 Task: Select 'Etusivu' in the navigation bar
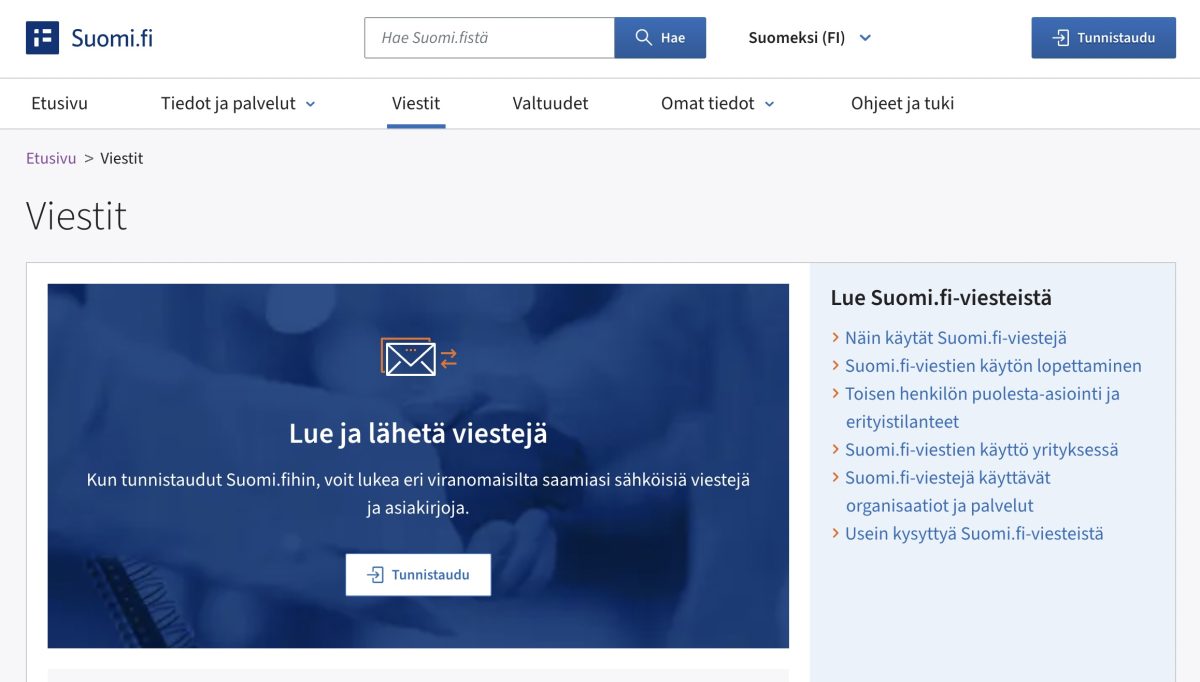(x=60, y=103)
